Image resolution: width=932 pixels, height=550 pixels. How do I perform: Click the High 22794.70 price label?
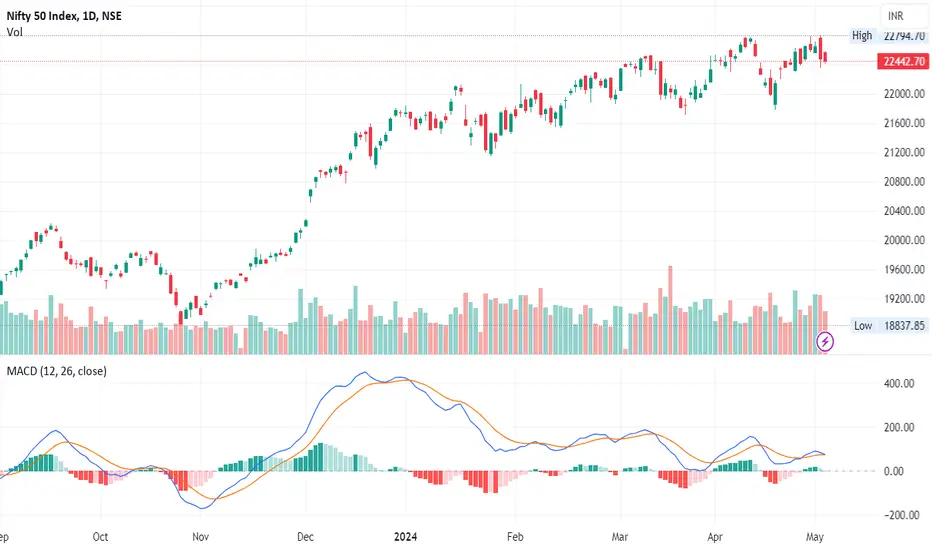(x=888, y=36)
